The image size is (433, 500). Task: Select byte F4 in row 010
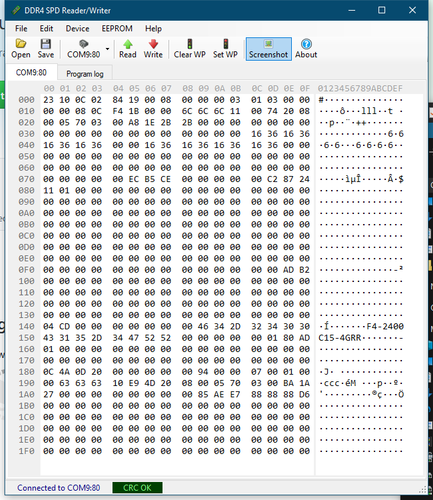118,111
